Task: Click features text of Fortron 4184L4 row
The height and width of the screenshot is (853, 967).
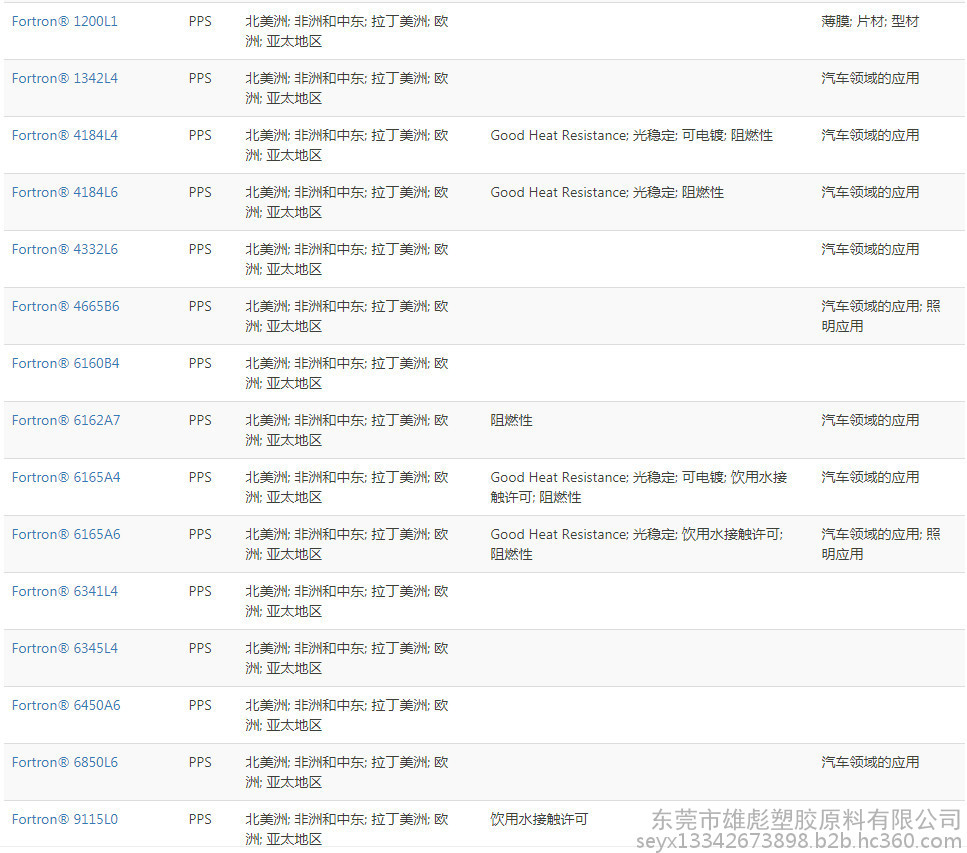Action: point(632,135)
